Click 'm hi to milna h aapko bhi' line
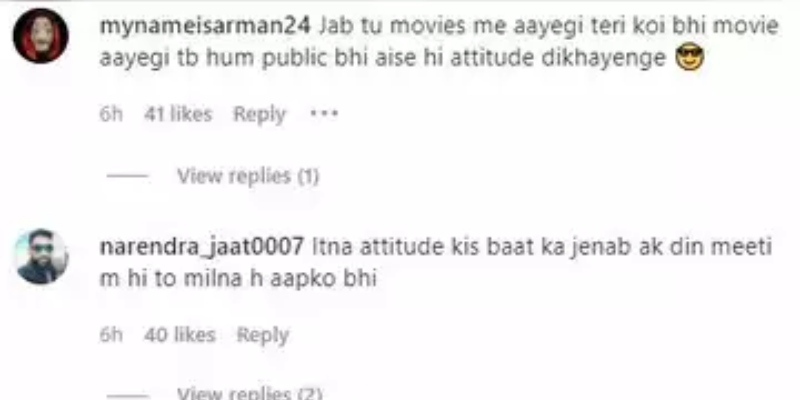The width and height of the screenshot is (800, 400). click(x=238, y=279)
